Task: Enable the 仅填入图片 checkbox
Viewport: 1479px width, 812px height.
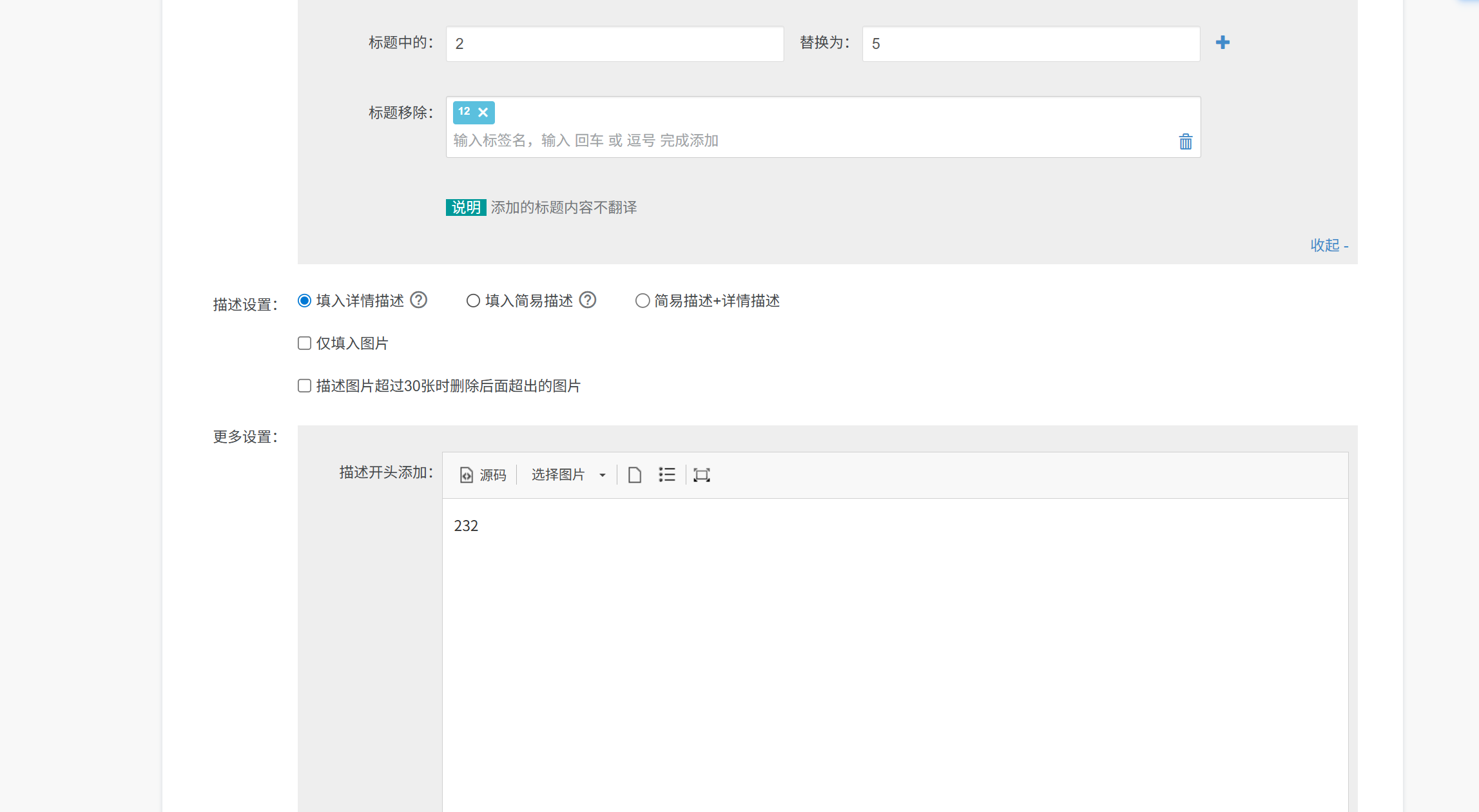Action: pyautogui.click(x=305, y=343)
